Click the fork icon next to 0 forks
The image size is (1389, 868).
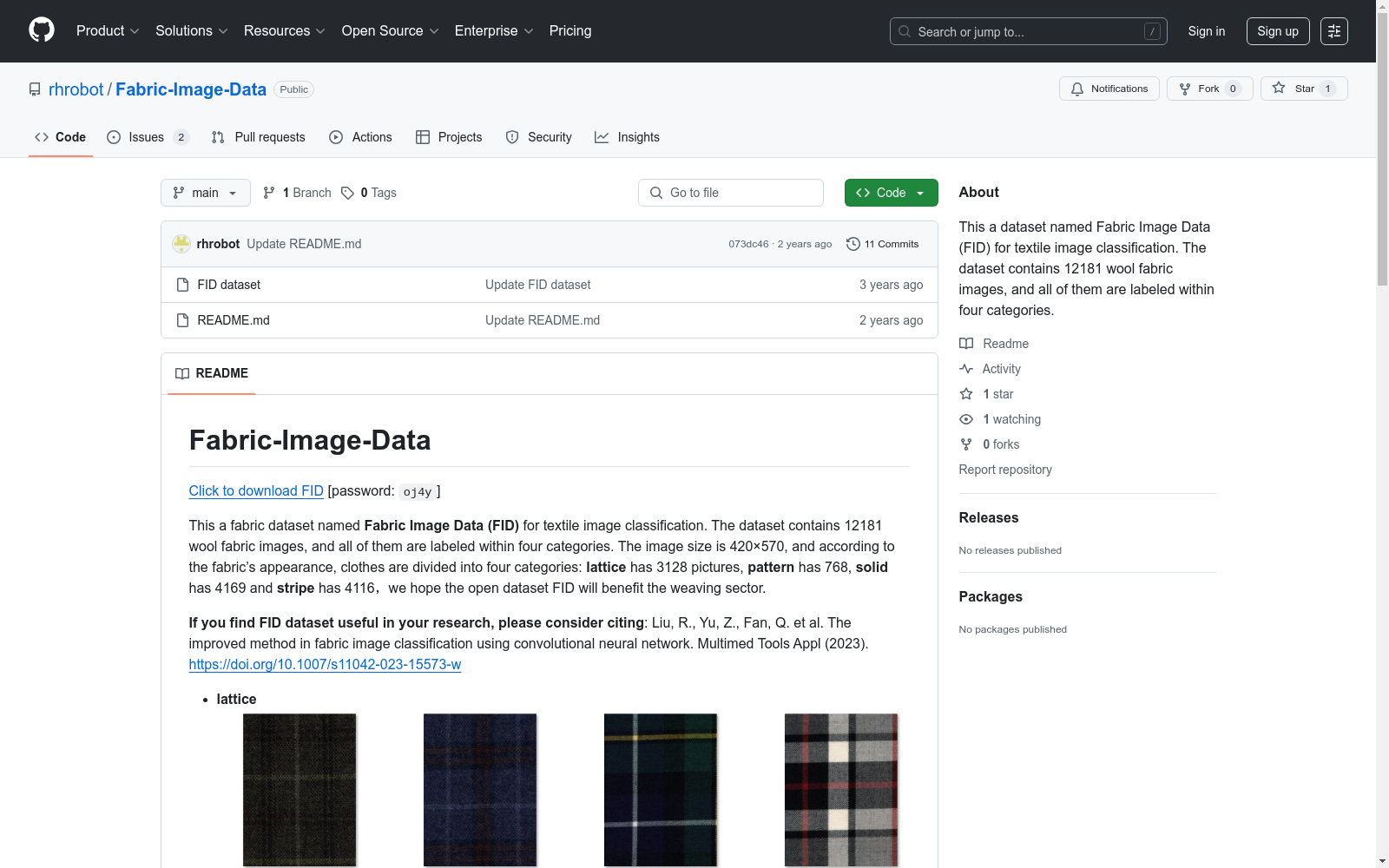[966, 444]
